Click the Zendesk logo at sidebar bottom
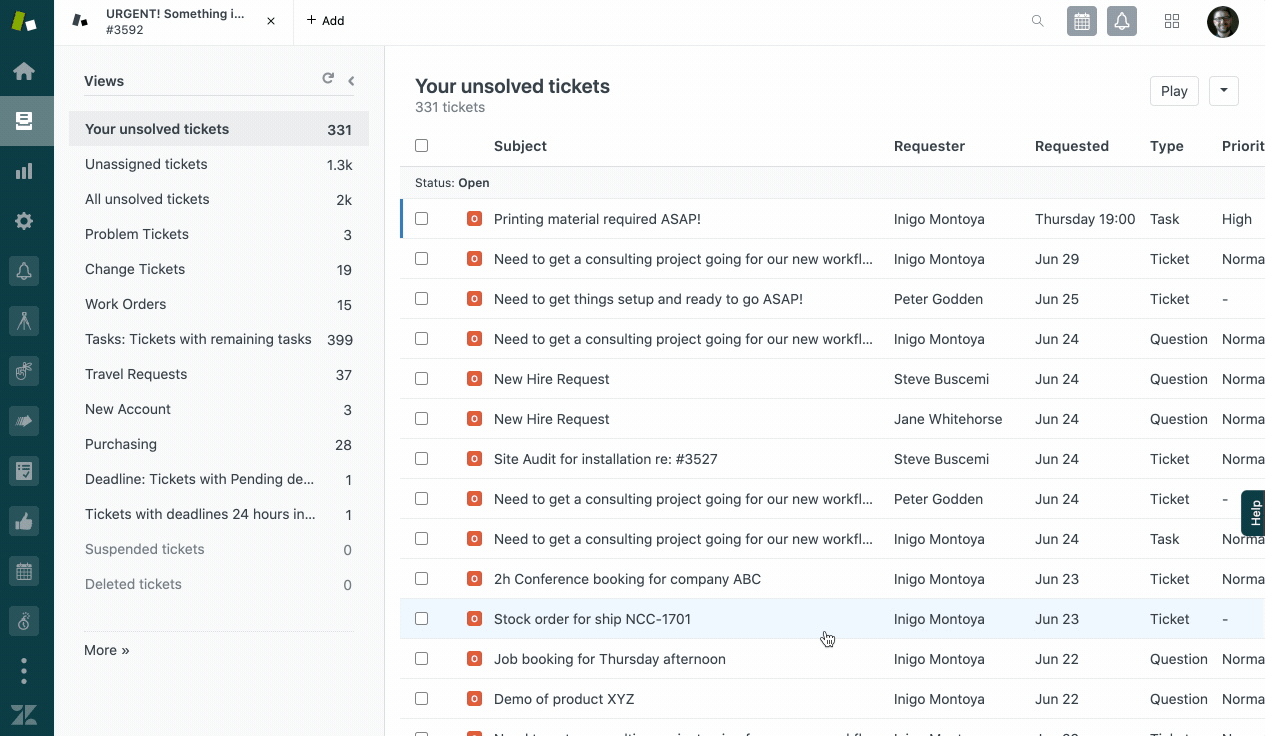This screenshot has height=736, width=1265. 24,714
